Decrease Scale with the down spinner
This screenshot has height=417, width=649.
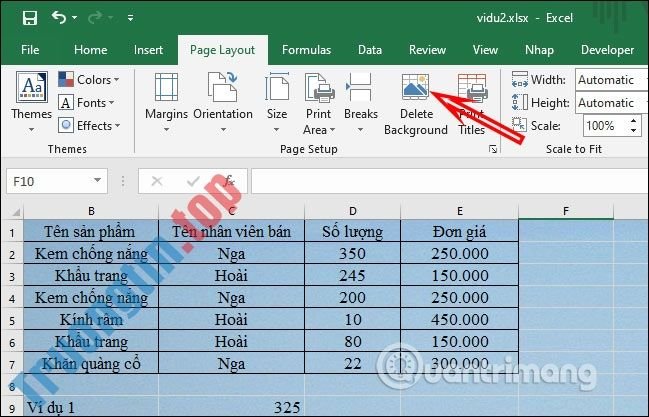tap(634, 130)
